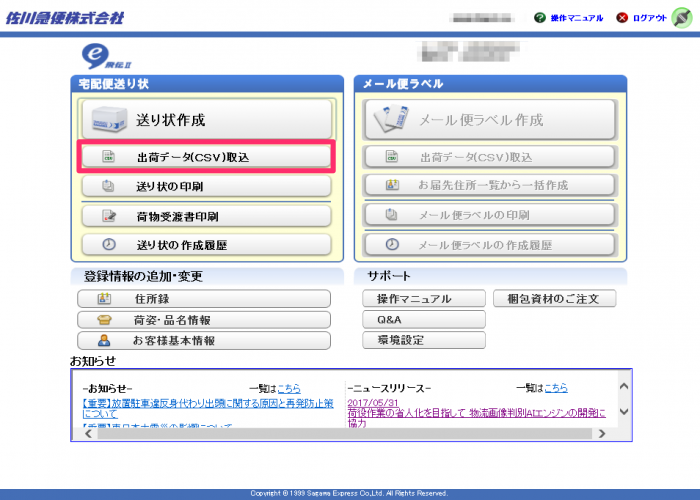Open 荷物受渡書印刷 button
Image resolution: width=700 pixels, height=500 pixels.
tap(206, 217)
